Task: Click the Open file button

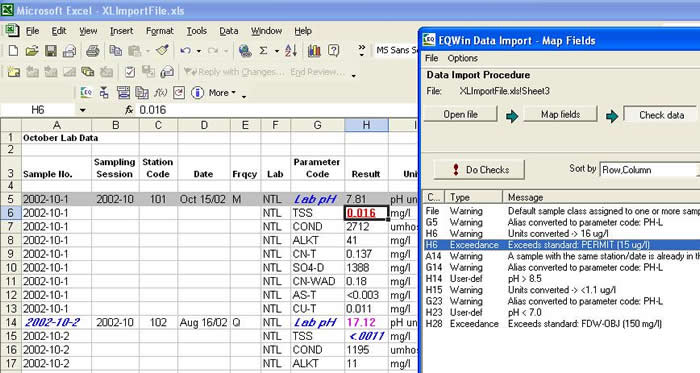Action: point(460,114)
